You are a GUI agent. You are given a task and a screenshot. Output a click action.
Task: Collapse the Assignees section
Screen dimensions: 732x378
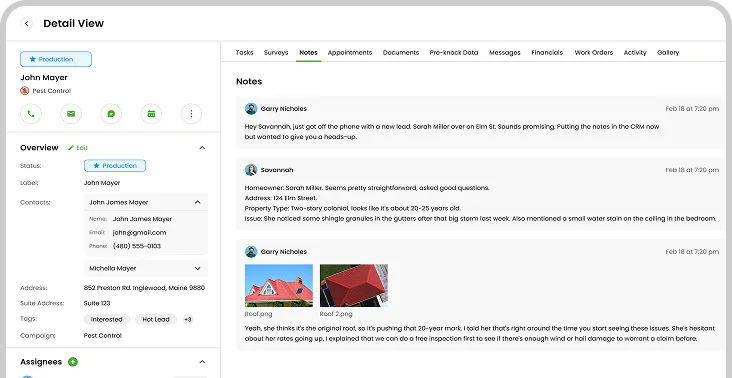pos(202,362)
